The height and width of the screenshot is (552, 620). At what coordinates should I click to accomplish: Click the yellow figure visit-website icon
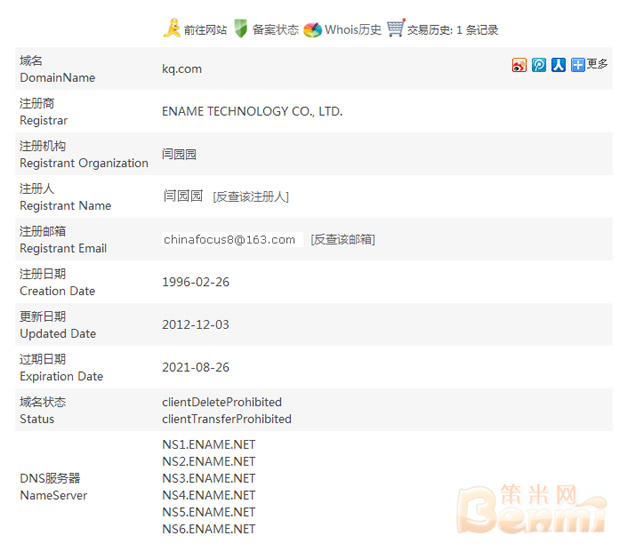pos(172,28)
